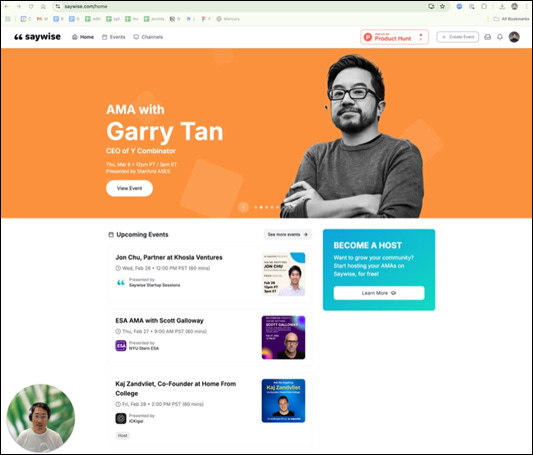
Task: Open the browser extensions puzzle icon
Action: pos(484,6)
